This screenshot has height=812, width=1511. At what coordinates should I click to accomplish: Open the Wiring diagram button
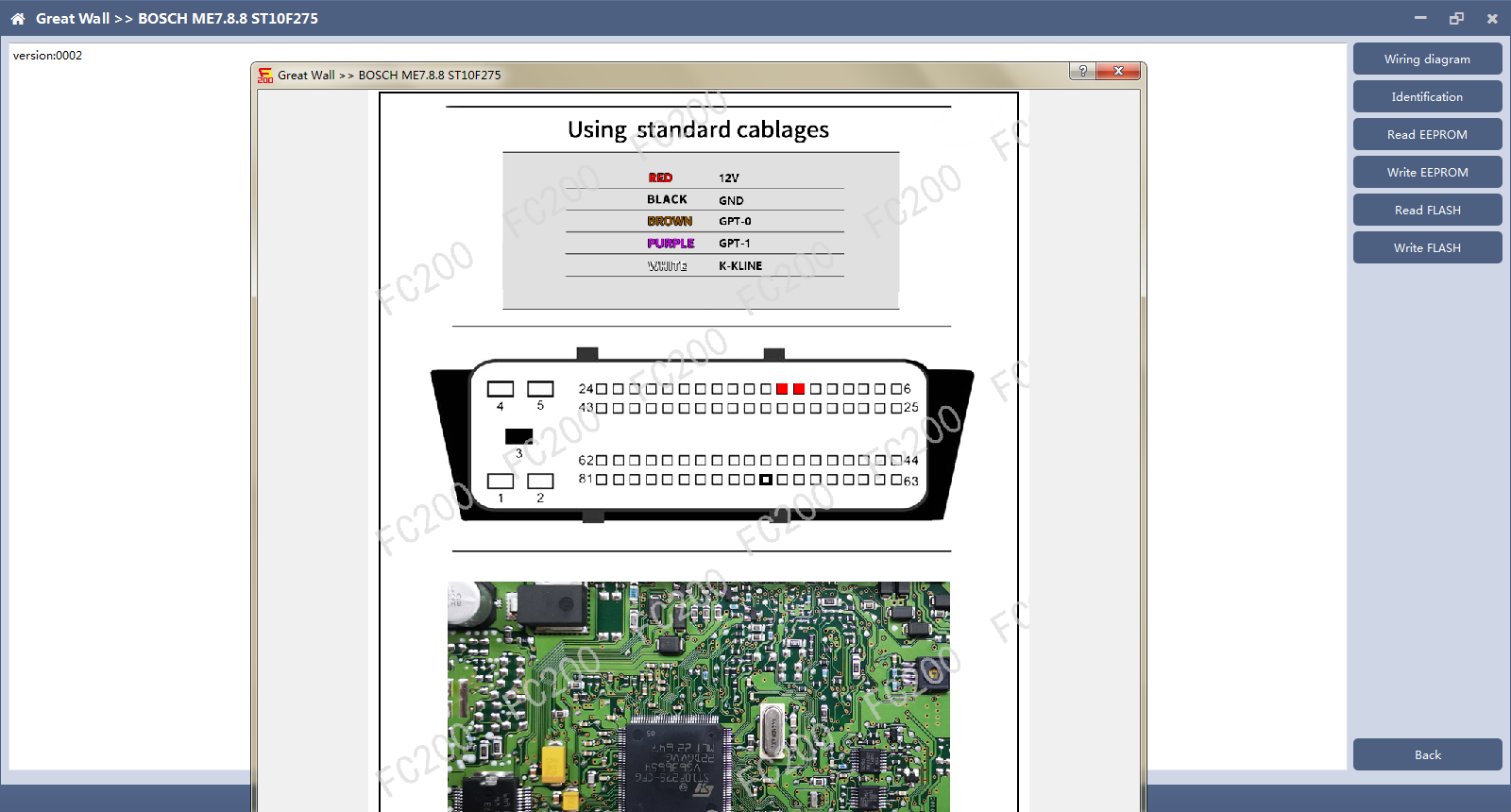pyautogui.click(x=1427, y=59)
